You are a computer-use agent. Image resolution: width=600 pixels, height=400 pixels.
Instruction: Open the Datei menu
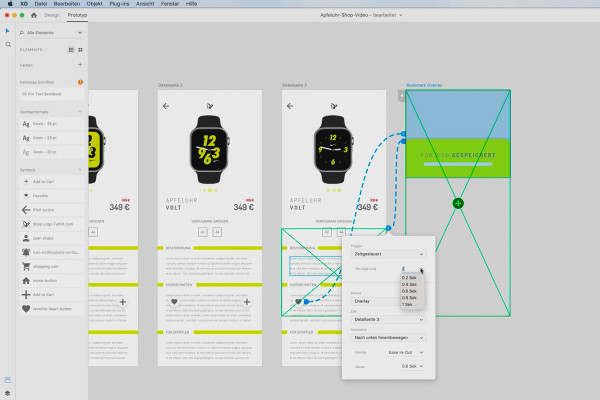41,3
